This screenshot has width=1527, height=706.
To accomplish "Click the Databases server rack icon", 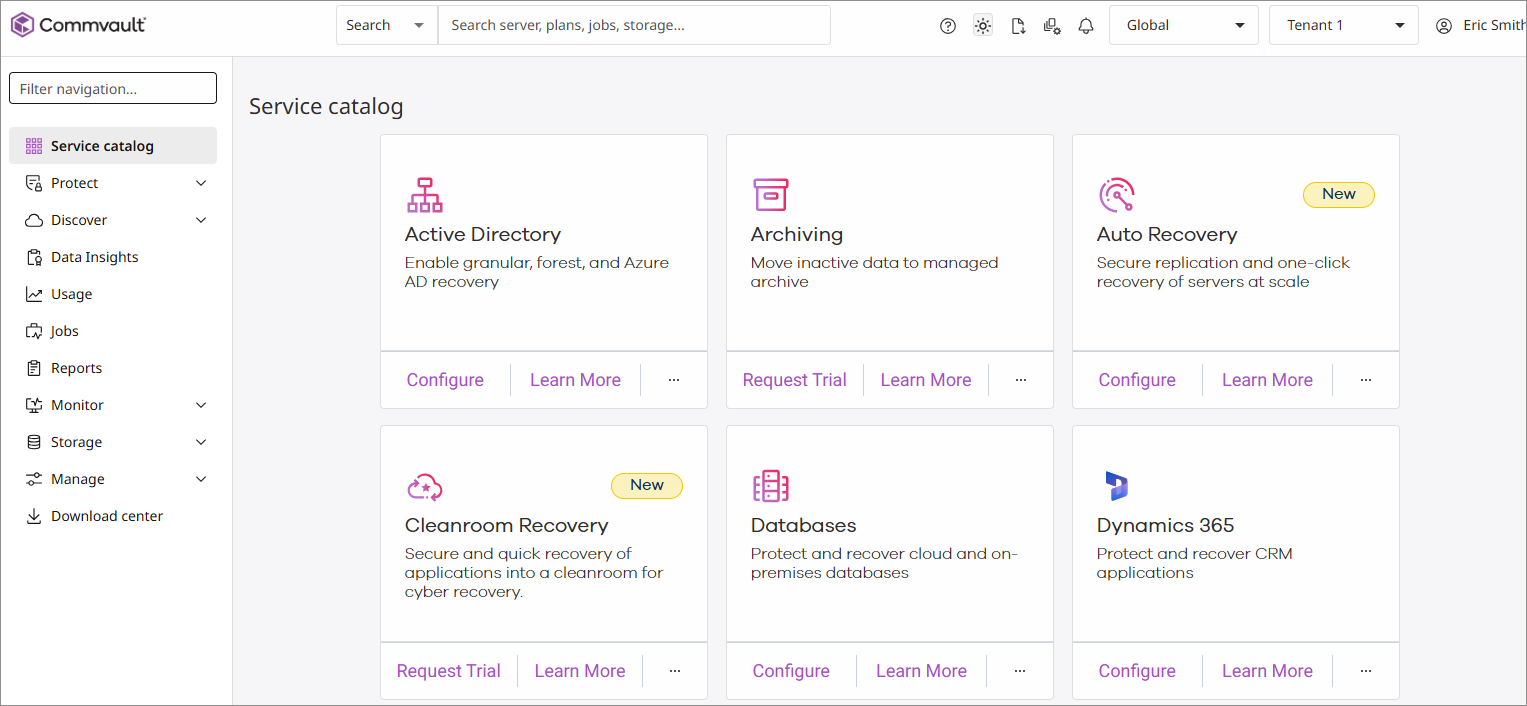I will pyautogui.click(x=771, y=486).
